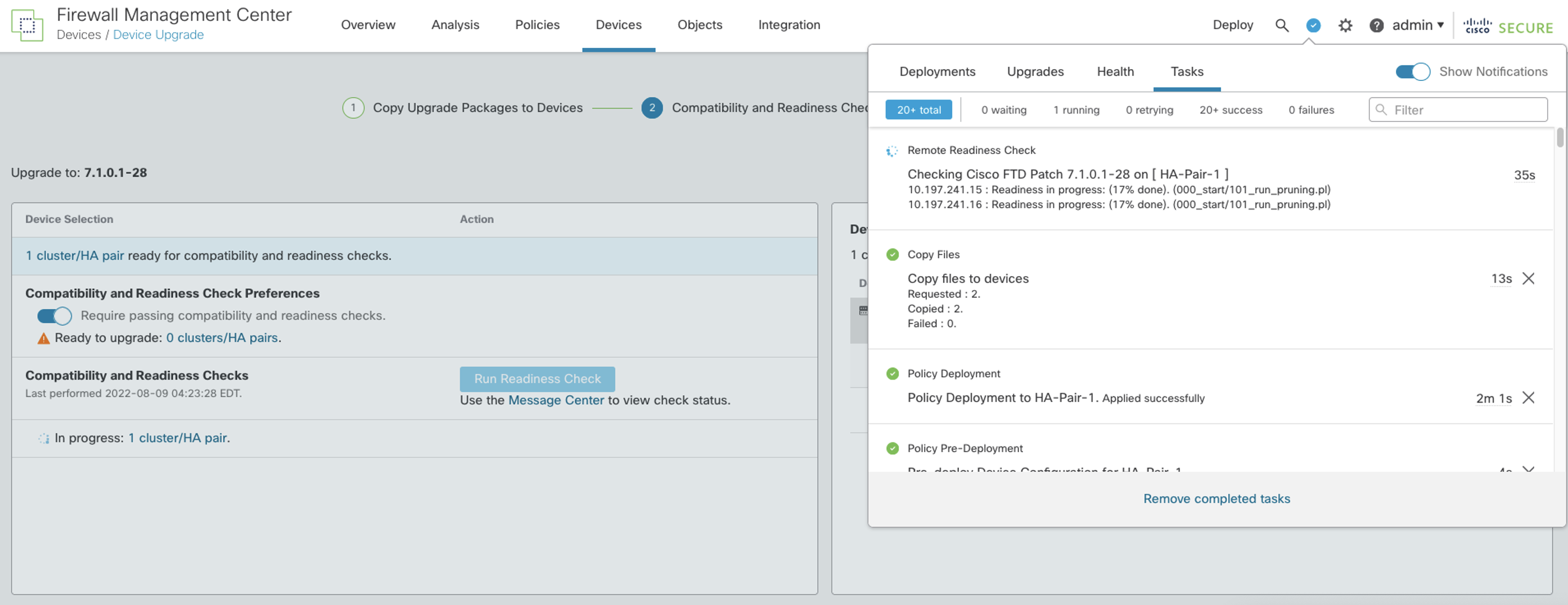Image resolution: width=1568 pixels, height=605 pixels.
Task: Click the Cisco Secure logo
Action: [1508, 26]
